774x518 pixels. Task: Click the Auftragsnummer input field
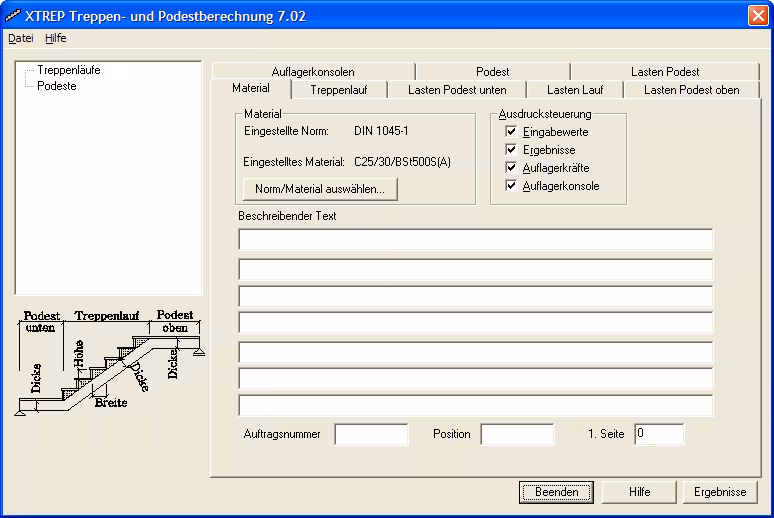(371, 434)
